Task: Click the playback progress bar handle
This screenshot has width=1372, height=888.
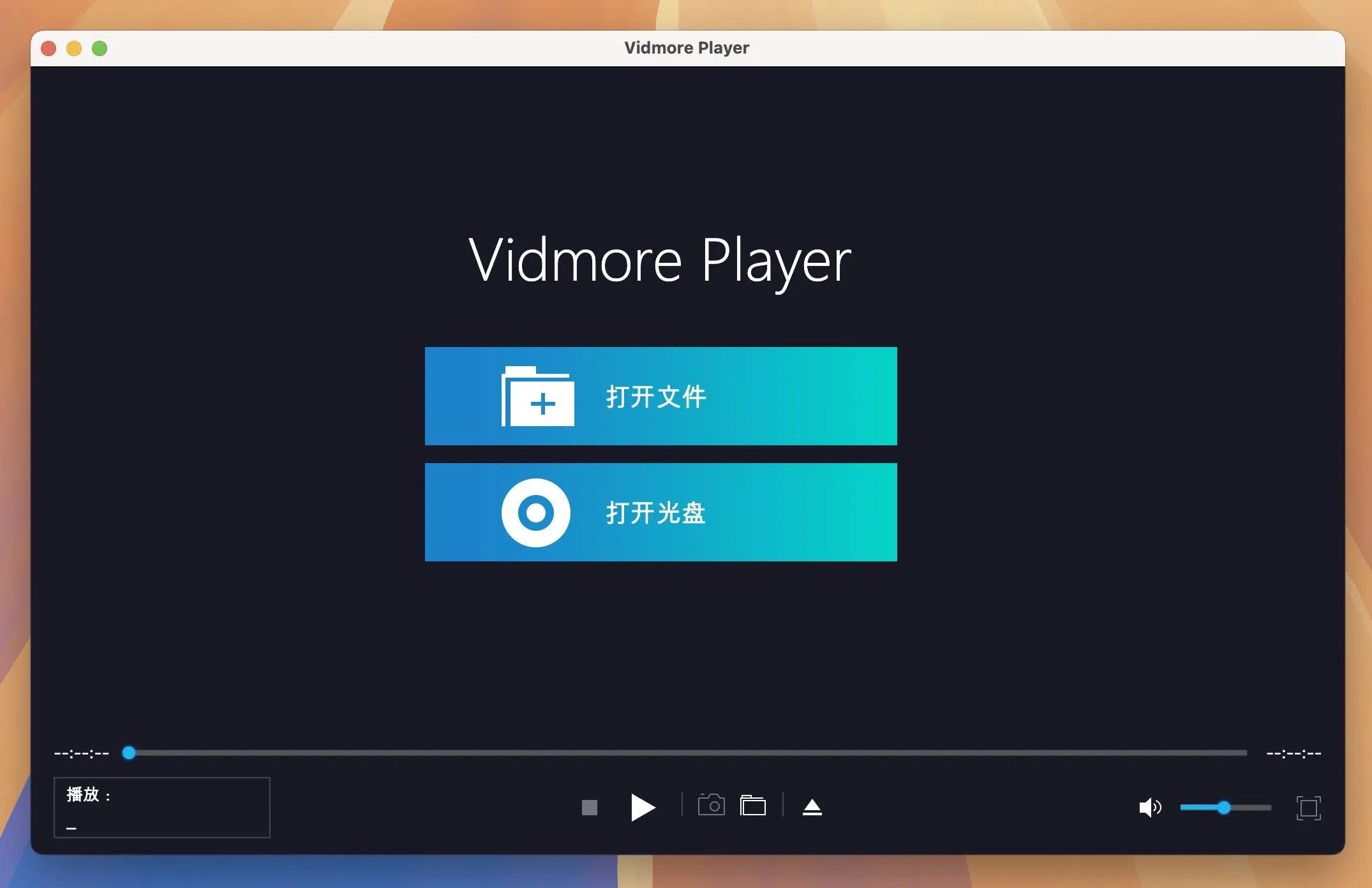Action: tap(129, 753)
